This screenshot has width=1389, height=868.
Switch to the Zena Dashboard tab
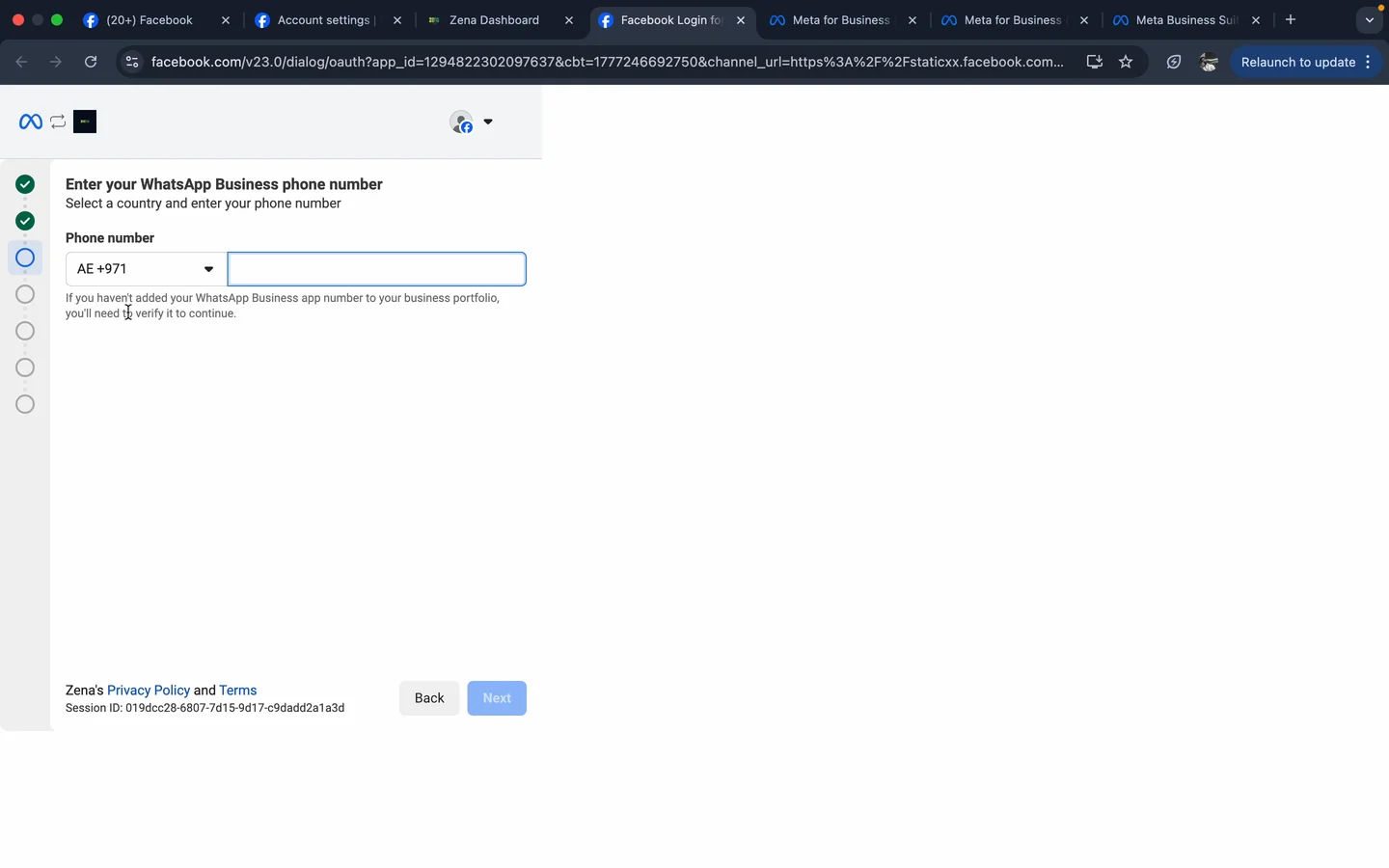tap(500, 19)
